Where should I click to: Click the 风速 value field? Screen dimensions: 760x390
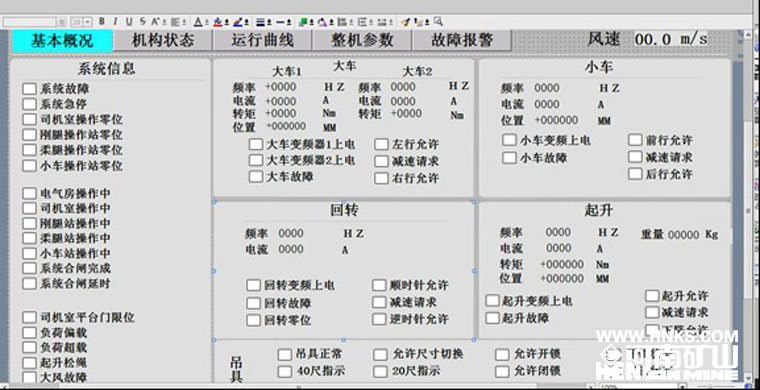click(x=671, y=39)
